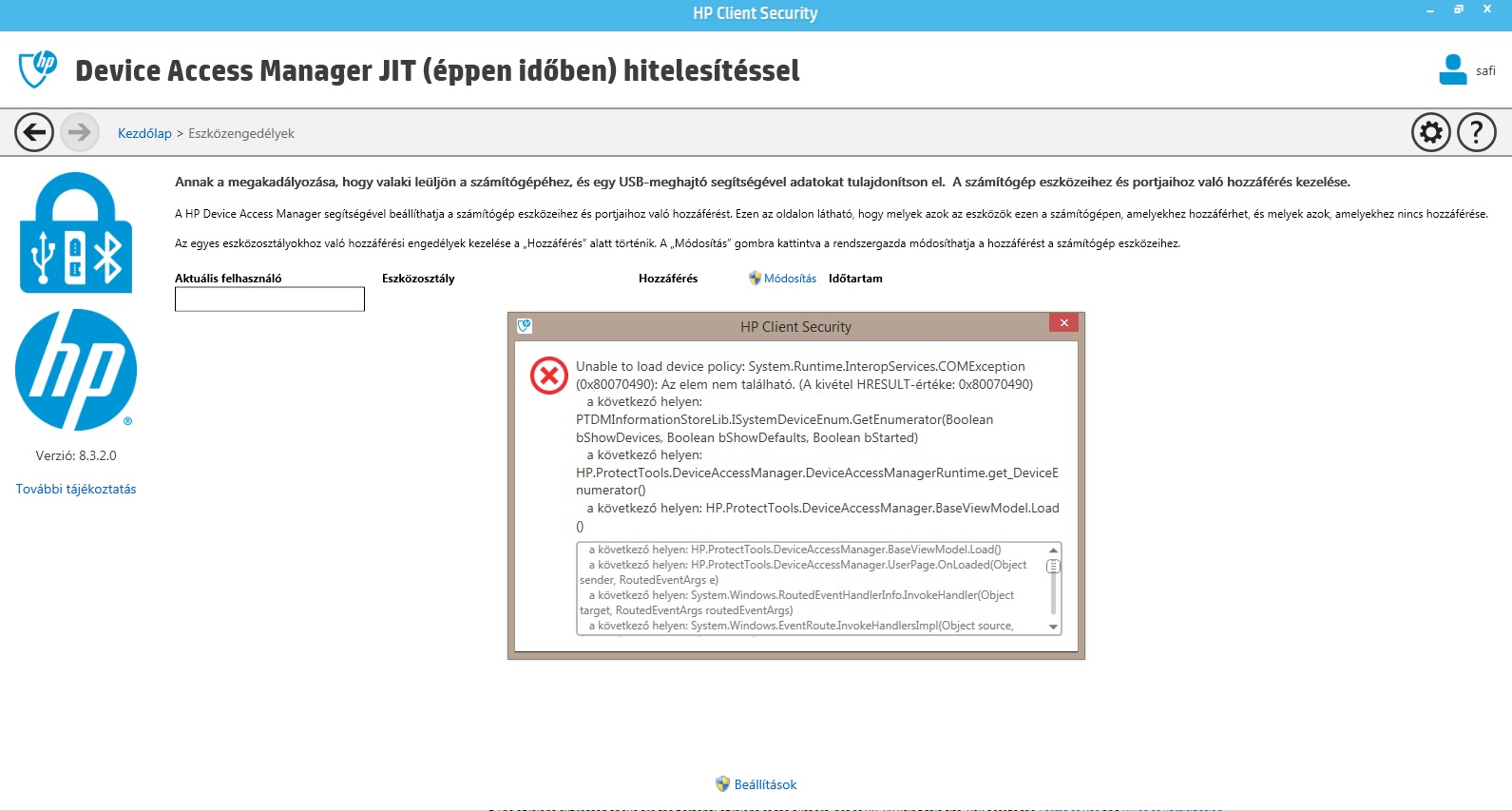Close the HP Client Security error dialog
Viewport: 1512px width, 811px height.
(1064, 323)
